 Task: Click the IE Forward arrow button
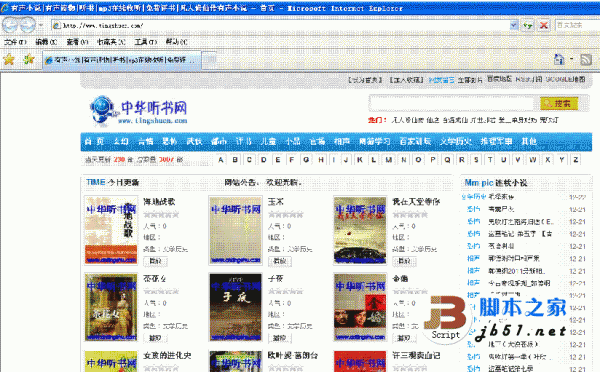coord(28,25)
